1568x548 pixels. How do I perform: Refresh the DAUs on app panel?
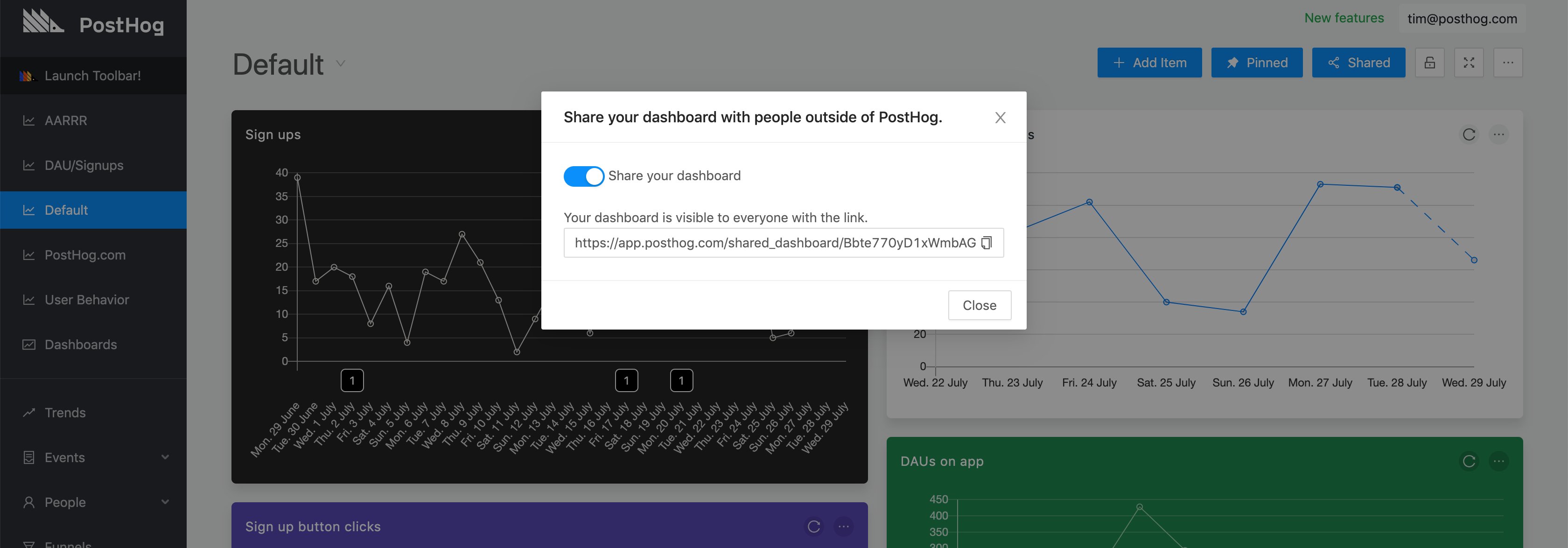click(x=1468, y=462)
